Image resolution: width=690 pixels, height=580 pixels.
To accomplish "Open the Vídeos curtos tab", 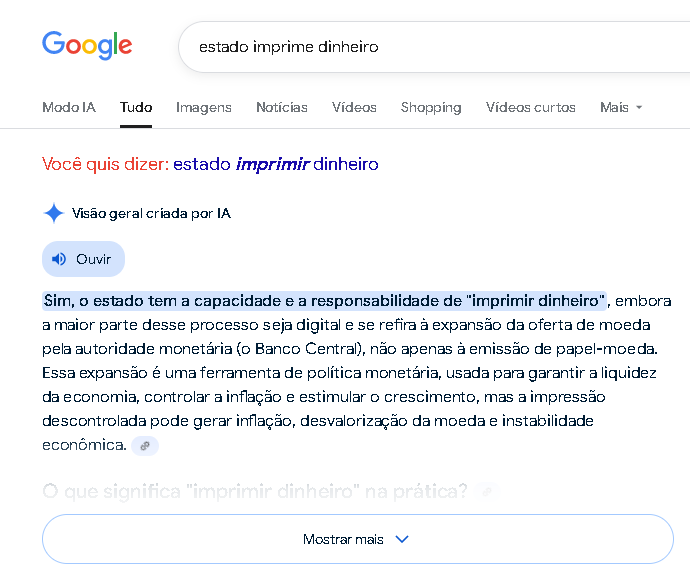I will point(531,107).
